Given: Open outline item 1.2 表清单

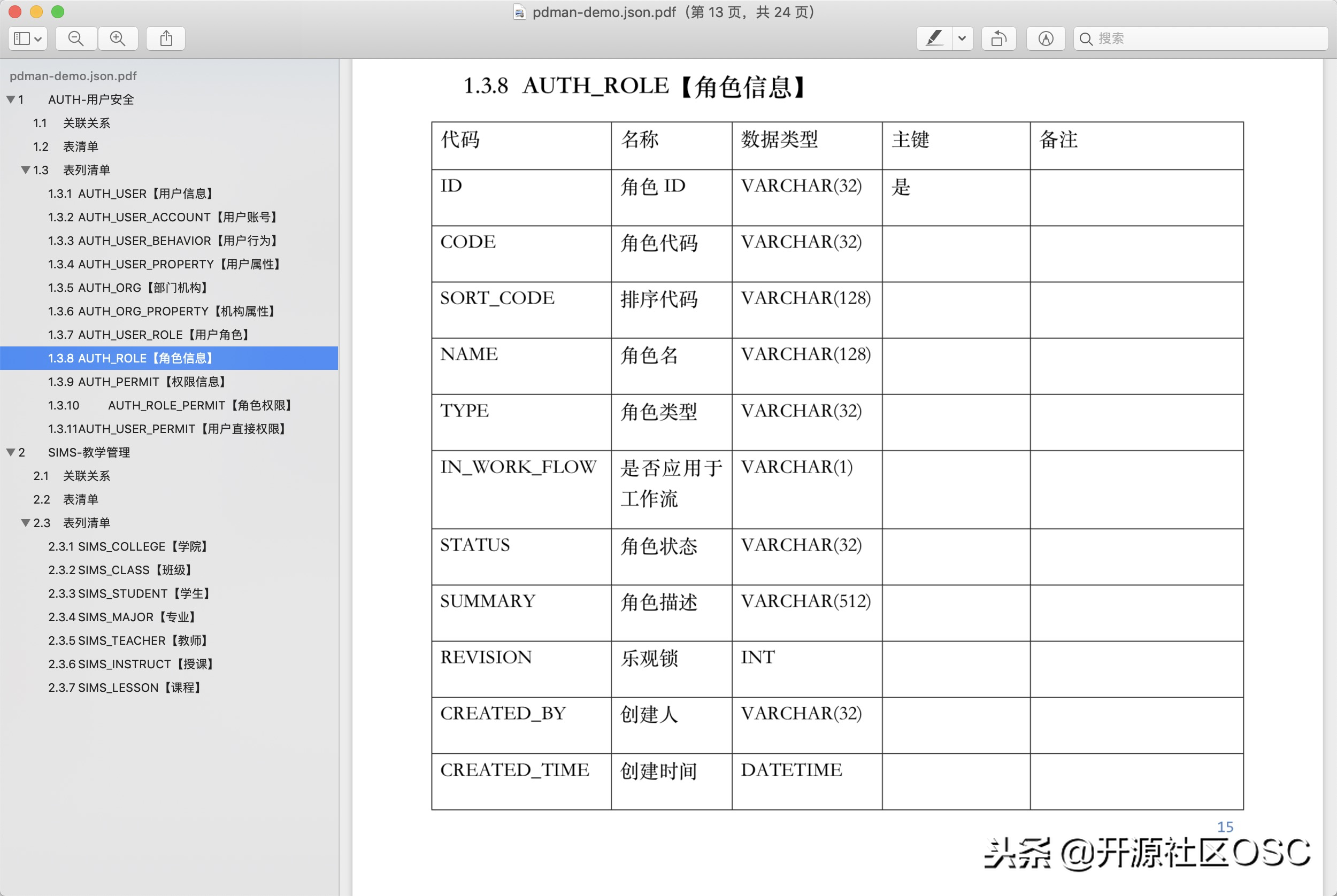Looking at the screenshot, I should click(66, 146).
